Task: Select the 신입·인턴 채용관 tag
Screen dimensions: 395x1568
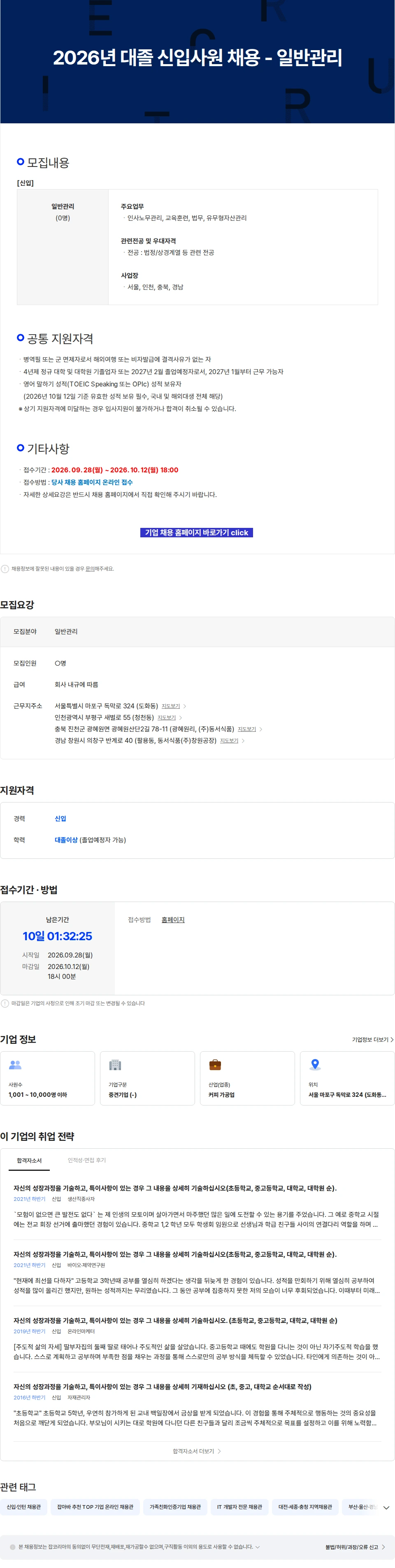Action: [x=24, y=1507]
